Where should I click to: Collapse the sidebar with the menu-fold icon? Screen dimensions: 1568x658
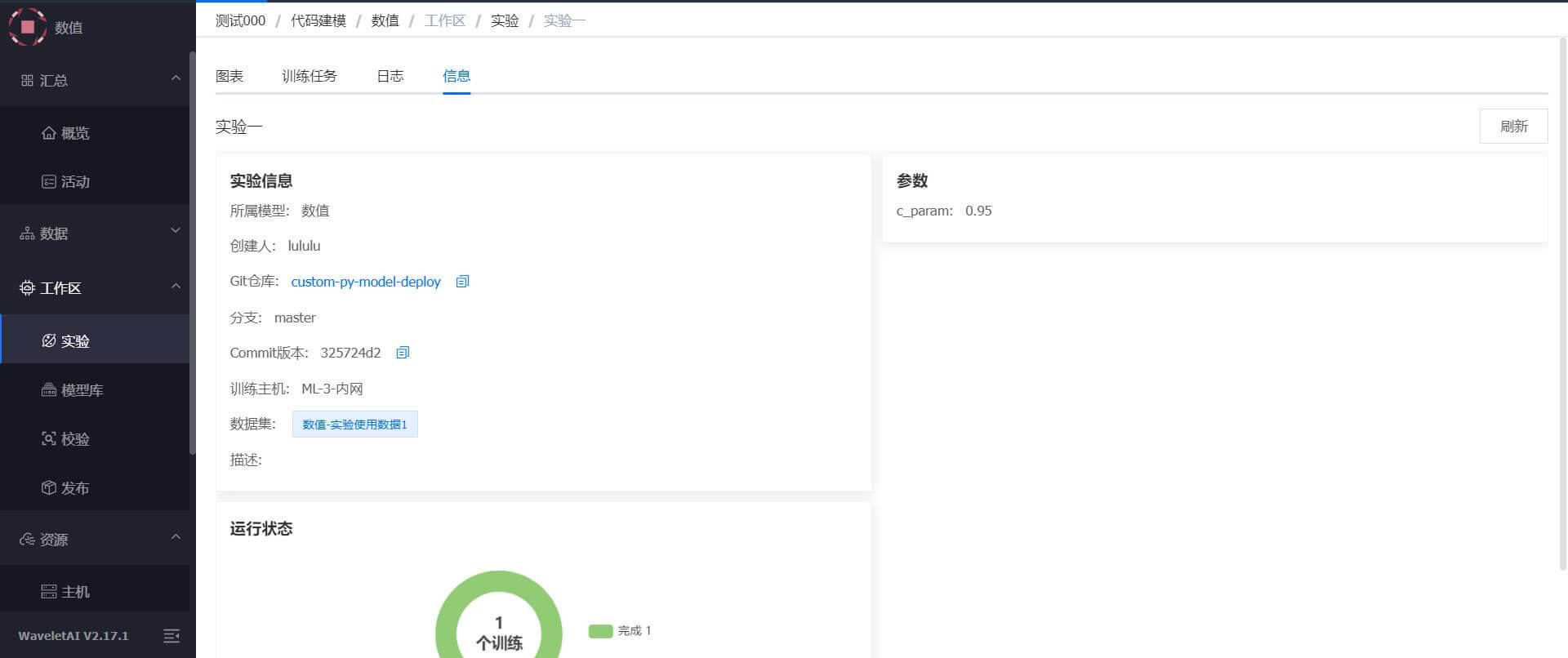171,636
